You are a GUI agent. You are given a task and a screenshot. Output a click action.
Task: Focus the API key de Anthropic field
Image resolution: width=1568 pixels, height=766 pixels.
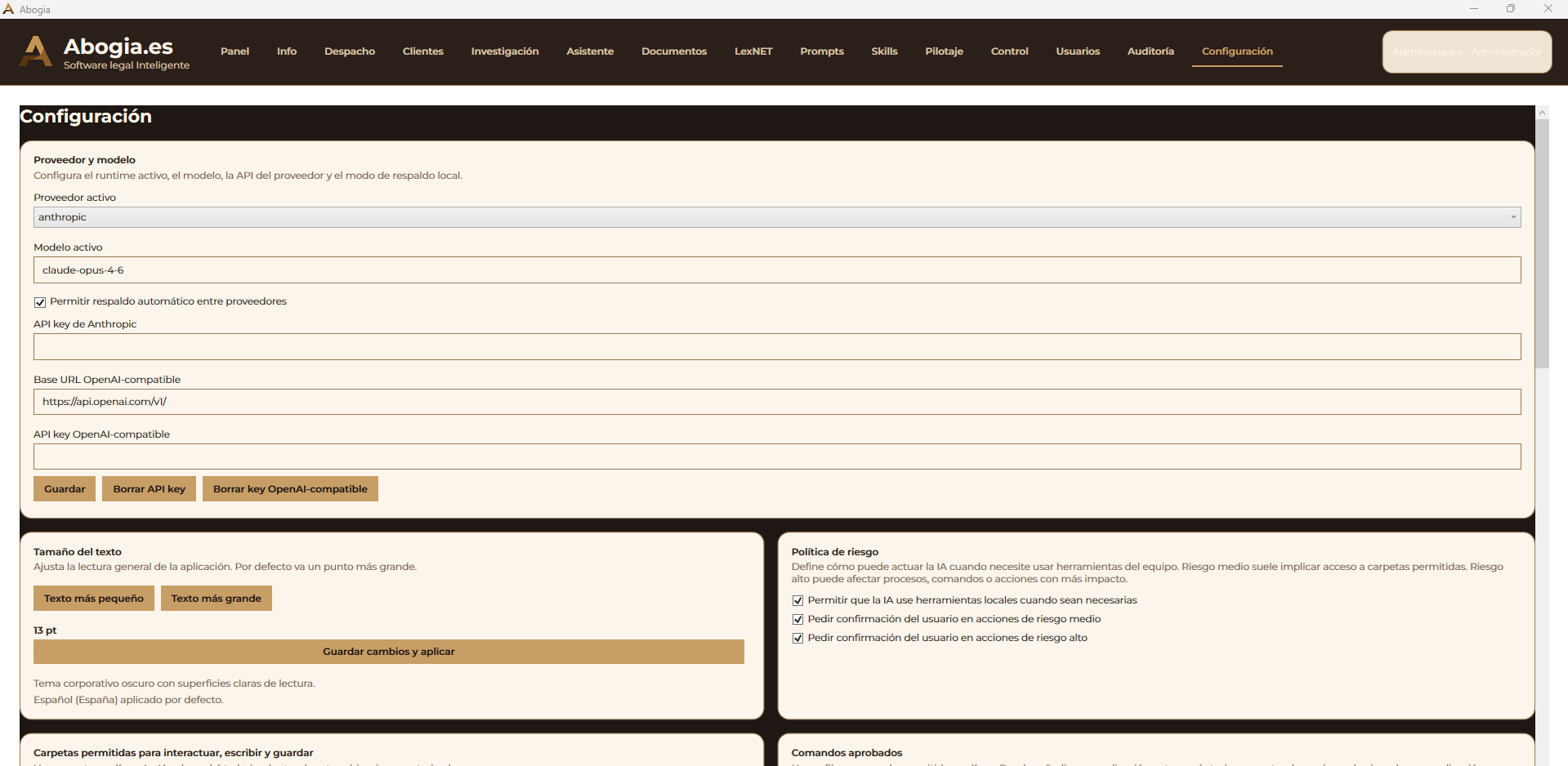[x=776, y=347]
